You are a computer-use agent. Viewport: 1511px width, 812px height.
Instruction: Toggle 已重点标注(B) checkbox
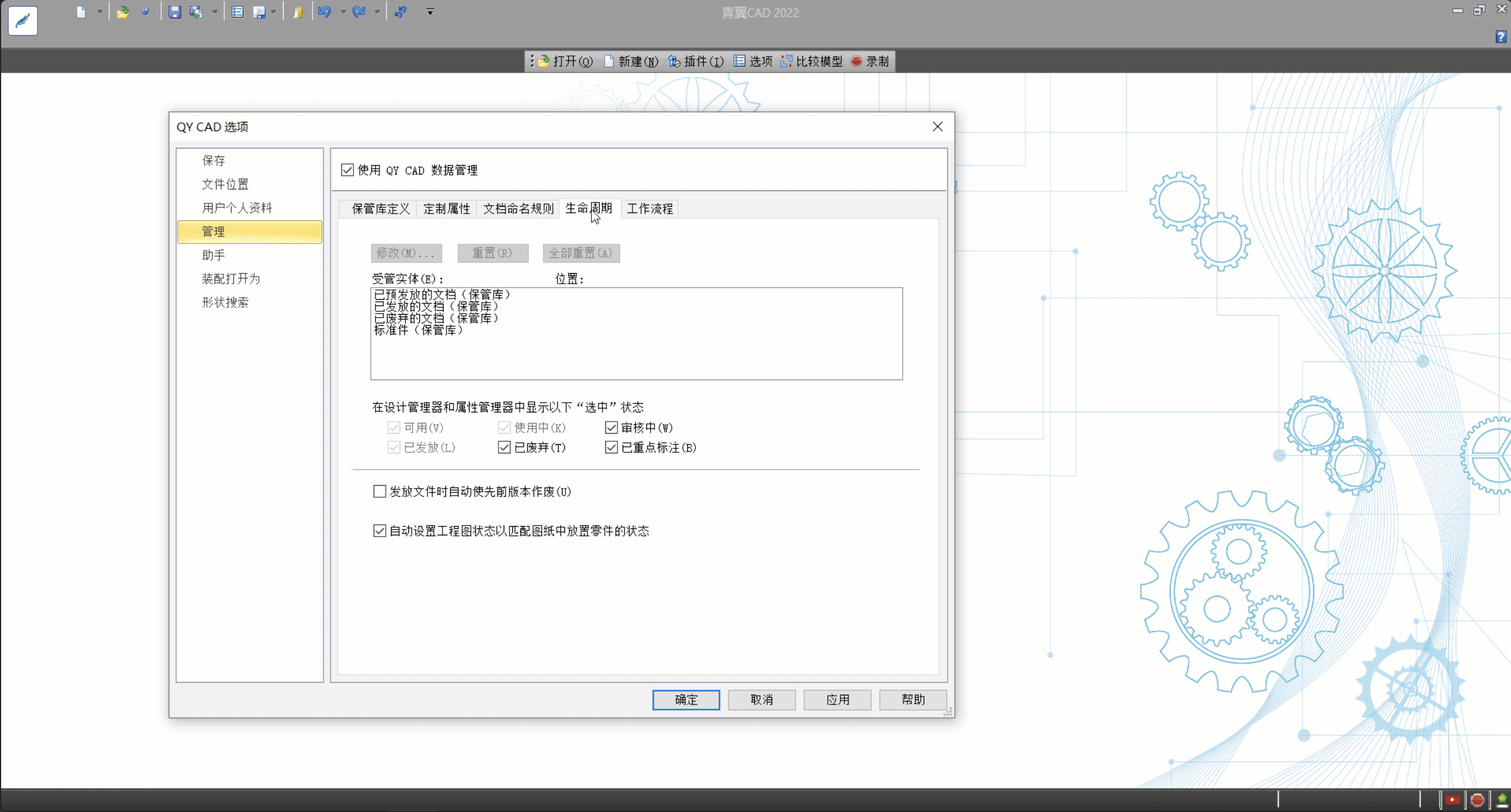[x=611, y=448]
